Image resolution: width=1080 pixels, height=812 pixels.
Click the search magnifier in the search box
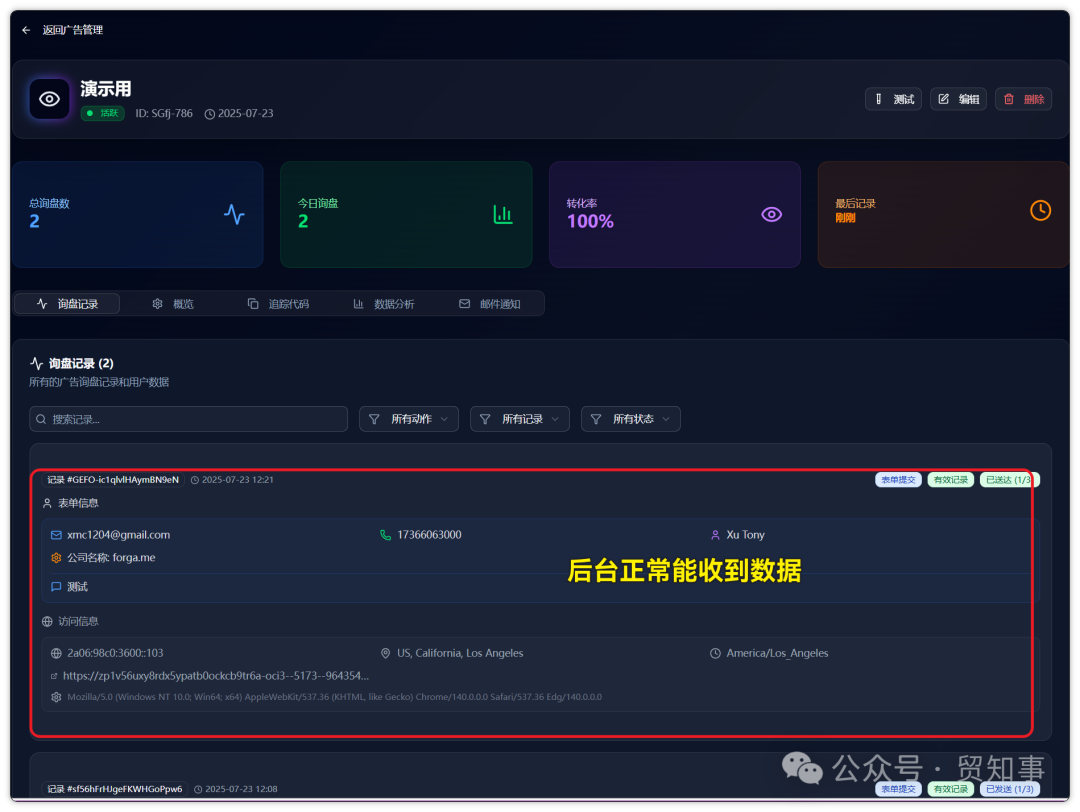(x=40, y=419)
